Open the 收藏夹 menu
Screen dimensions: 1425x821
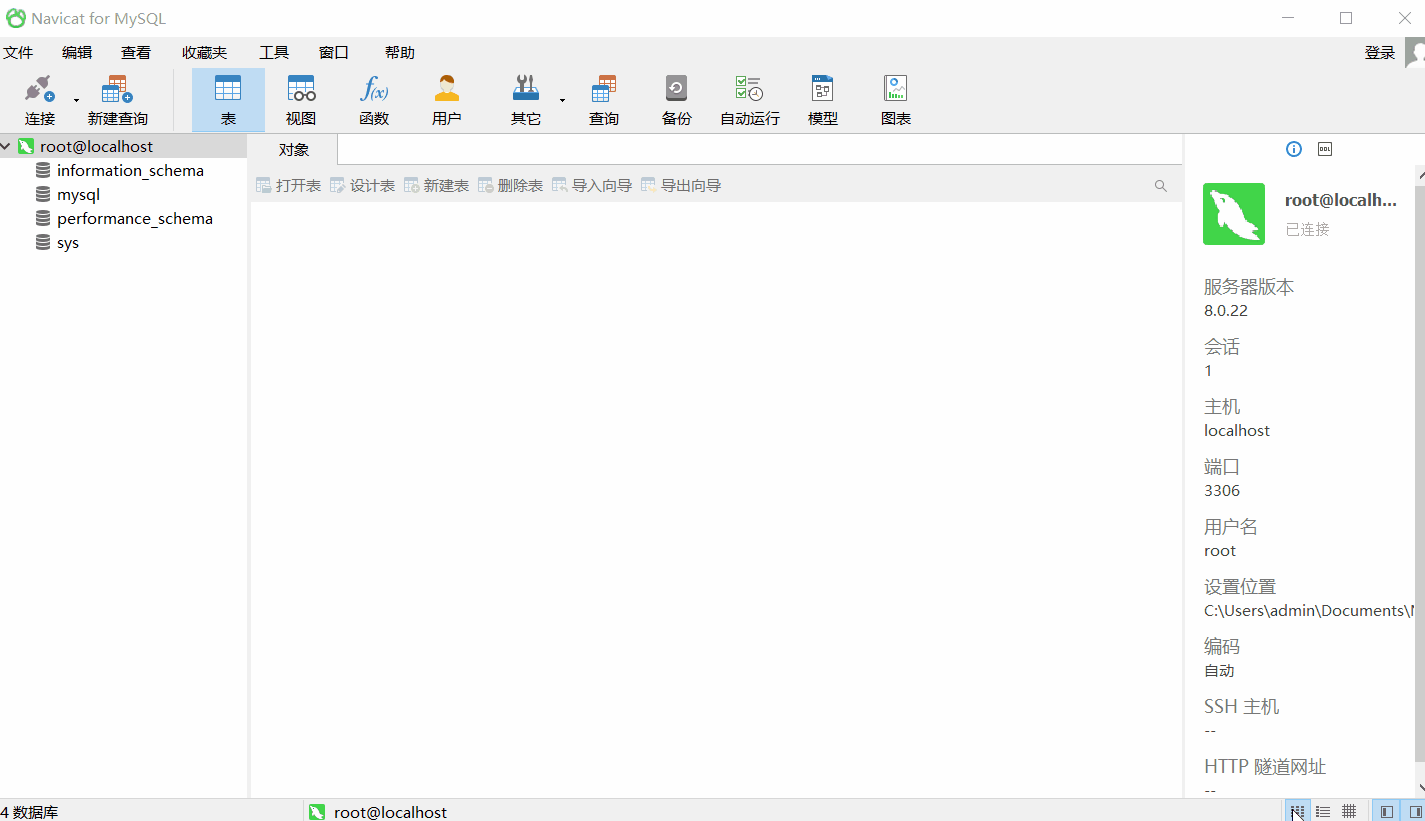tap(204, 53)
